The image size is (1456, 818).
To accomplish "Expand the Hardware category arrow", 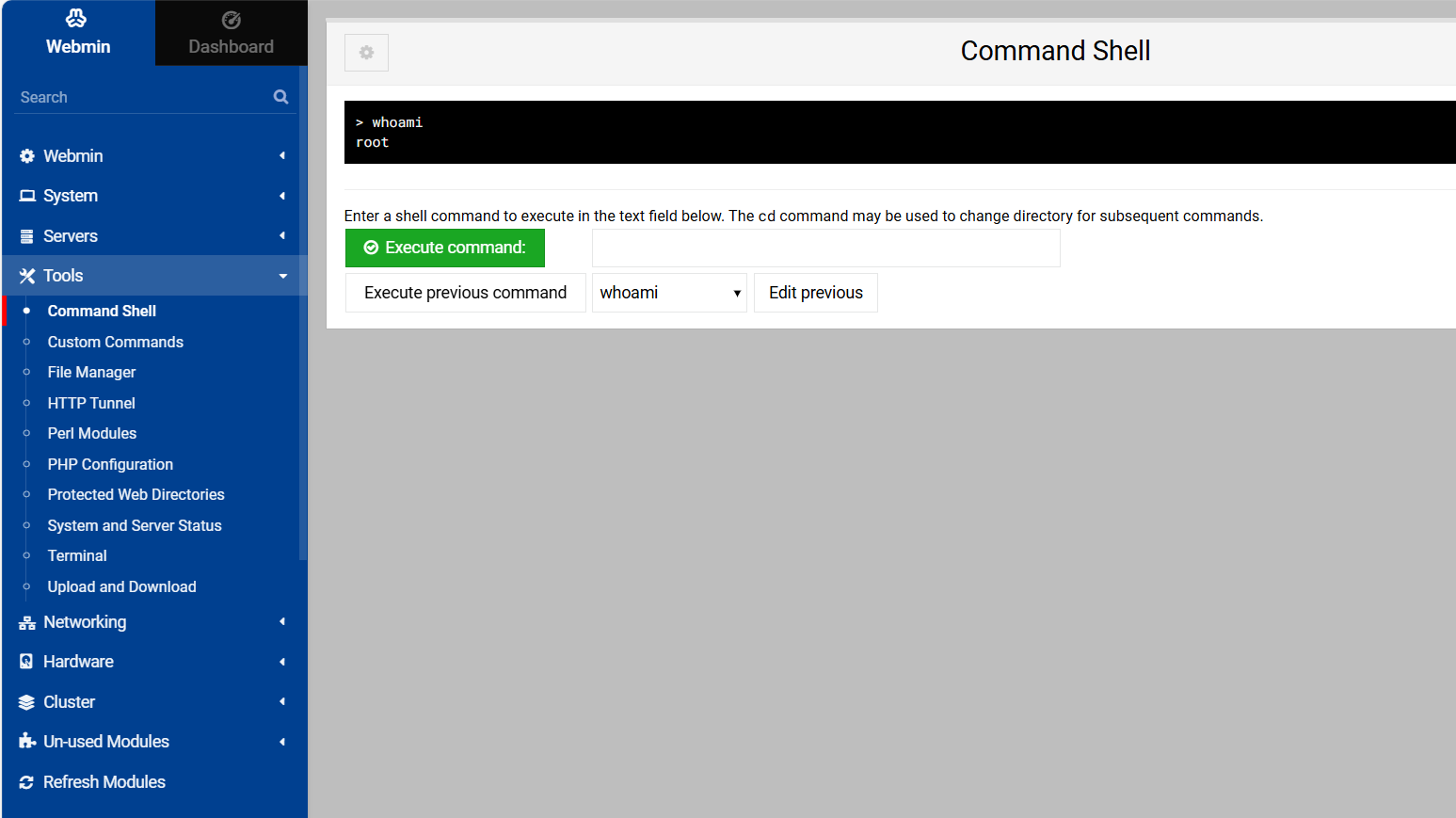I will pos(282,662).
